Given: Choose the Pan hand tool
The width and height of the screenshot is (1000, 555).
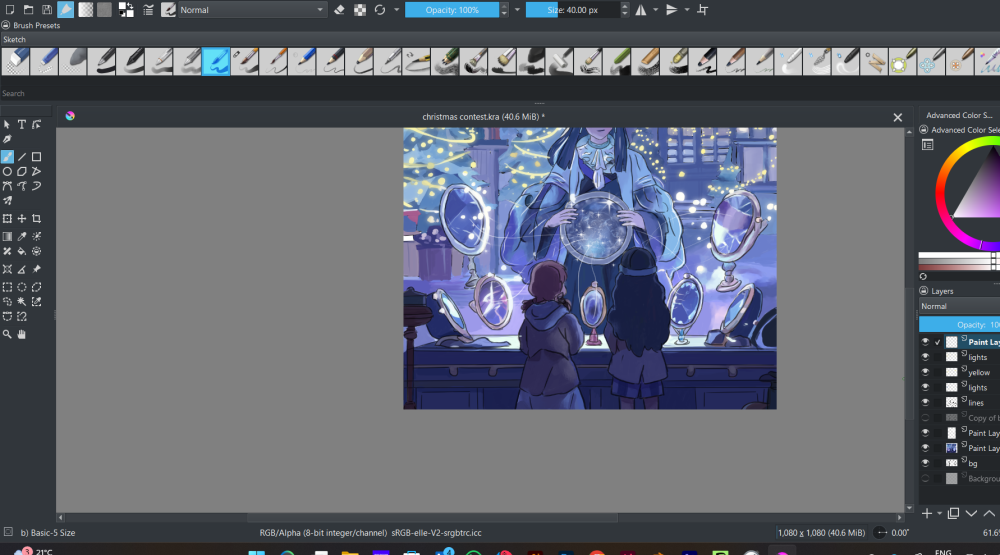Looking at the screenshot, I should pos(22,334).
